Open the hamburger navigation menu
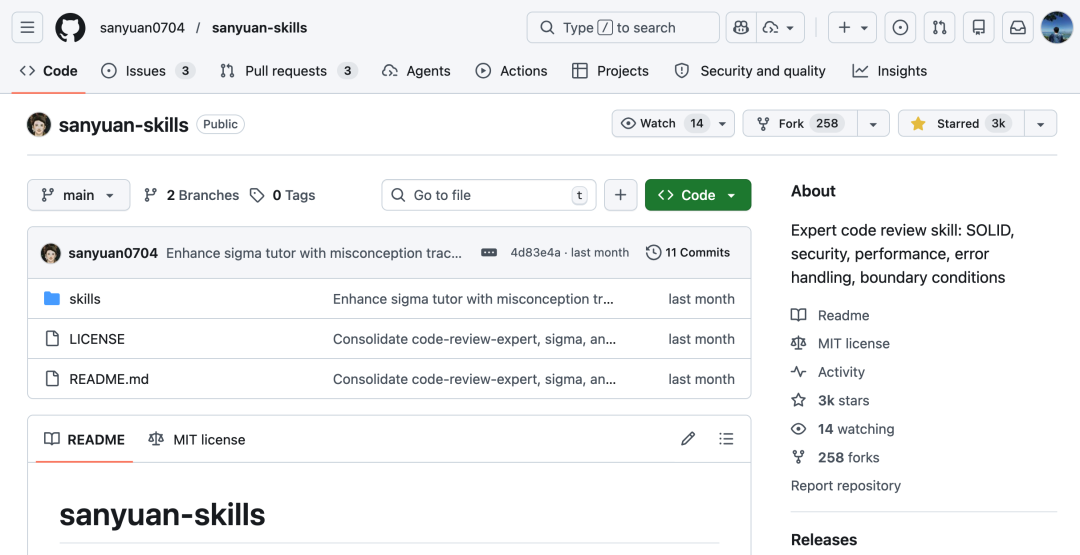1080x555 pixels. 28,28
